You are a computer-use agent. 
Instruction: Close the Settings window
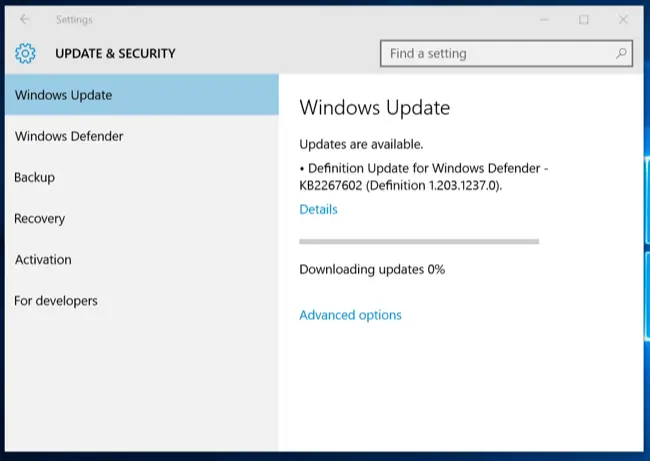pos(623,19)
